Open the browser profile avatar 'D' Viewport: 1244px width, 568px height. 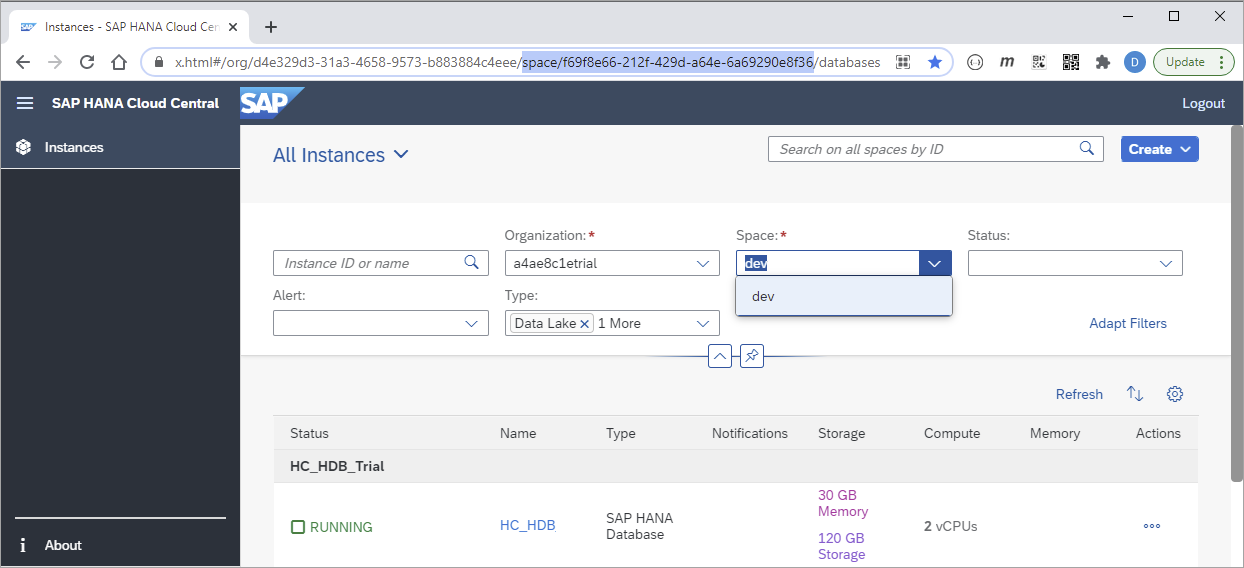coord(1134,62)
